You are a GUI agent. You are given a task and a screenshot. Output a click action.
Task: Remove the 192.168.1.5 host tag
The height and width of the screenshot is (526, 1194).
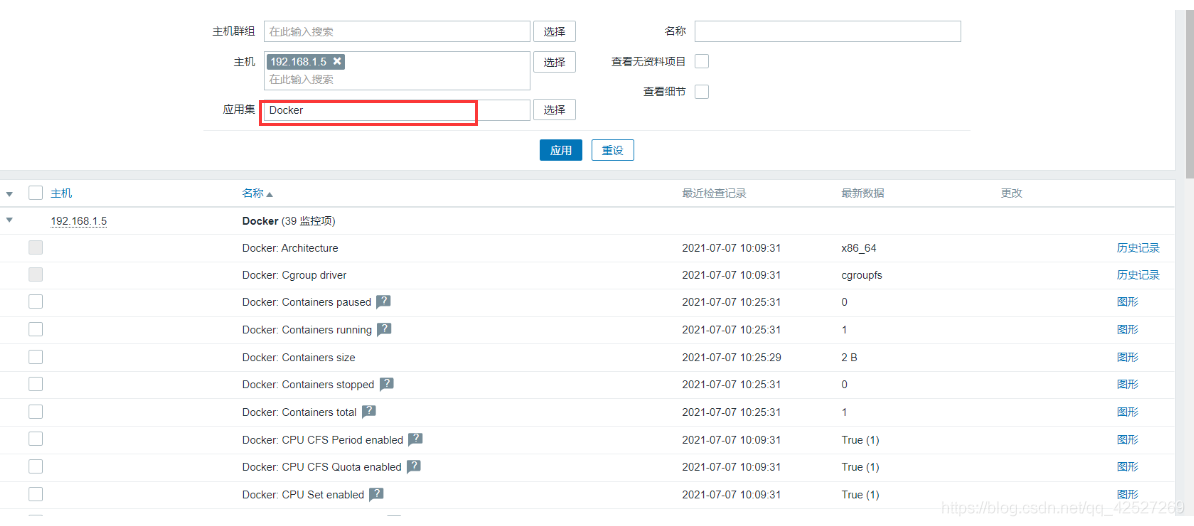pos(338,62)
